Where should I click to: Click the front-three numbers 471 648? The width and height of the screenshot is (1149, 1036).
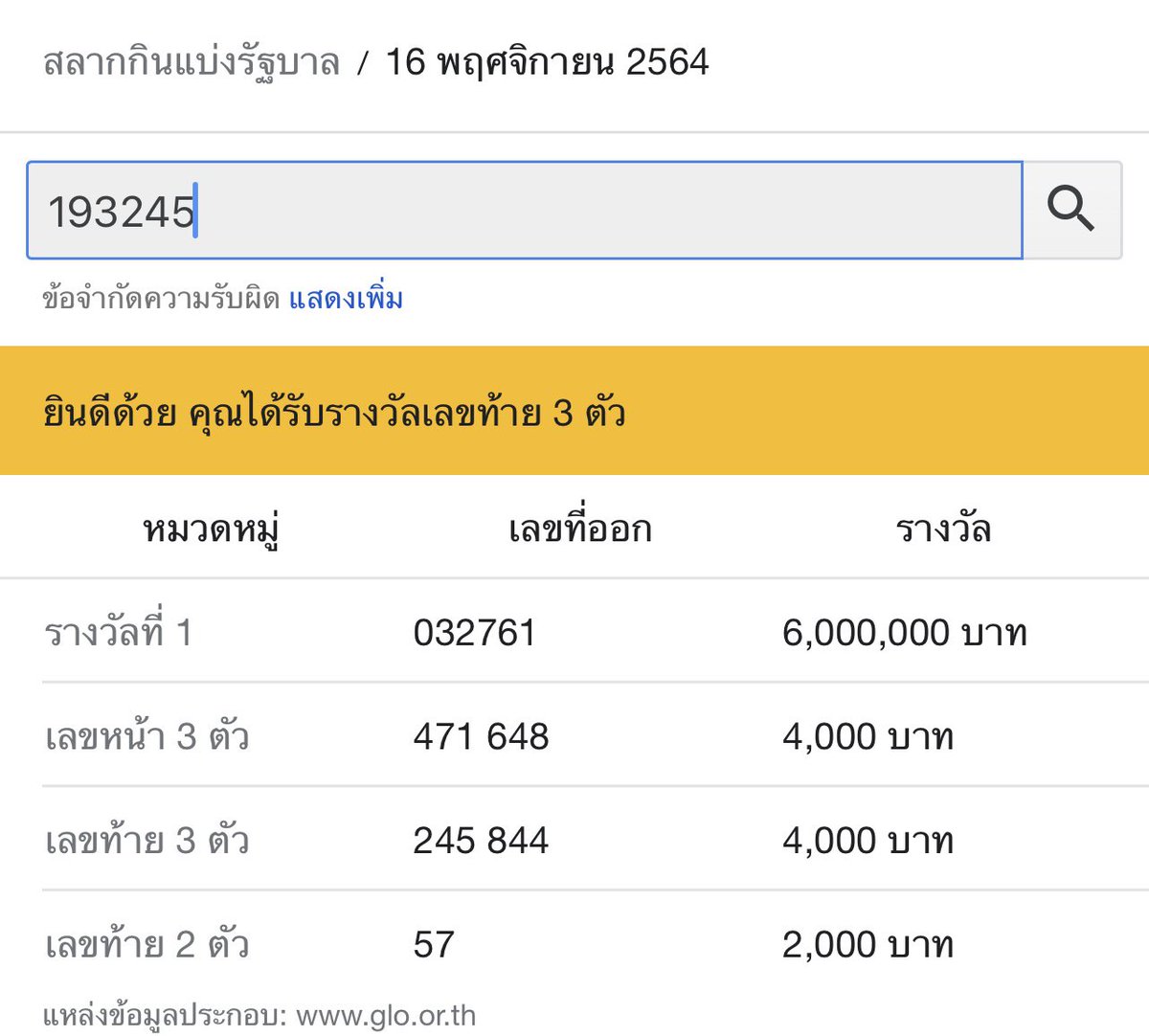tap(482, 736)
